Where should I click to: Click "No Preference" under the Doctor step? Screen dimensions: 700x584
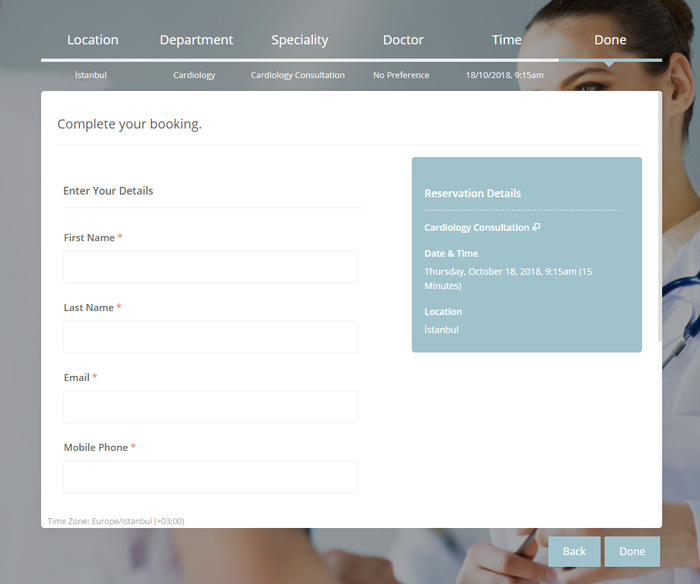401,75
